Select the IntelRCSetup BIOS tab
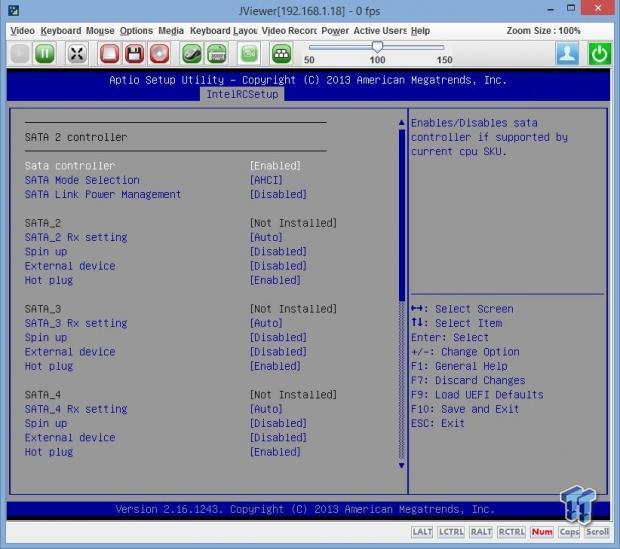 click(242, 94)
